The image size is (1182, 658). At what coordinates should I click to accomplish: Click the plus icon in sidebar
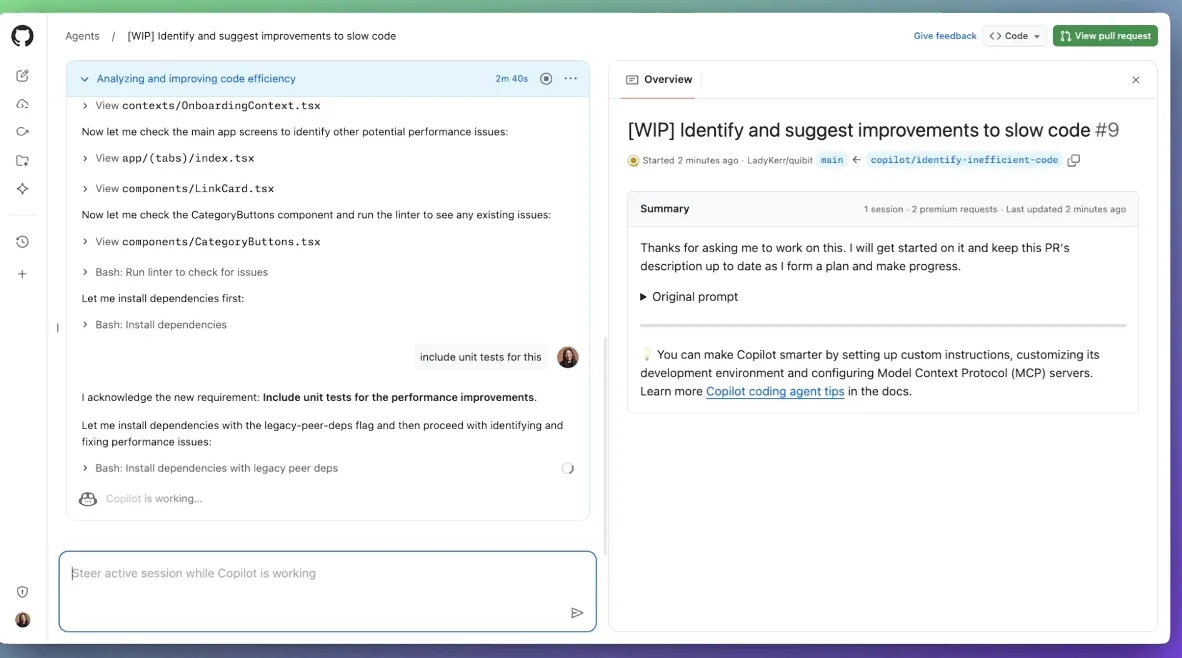click(22, 274)
